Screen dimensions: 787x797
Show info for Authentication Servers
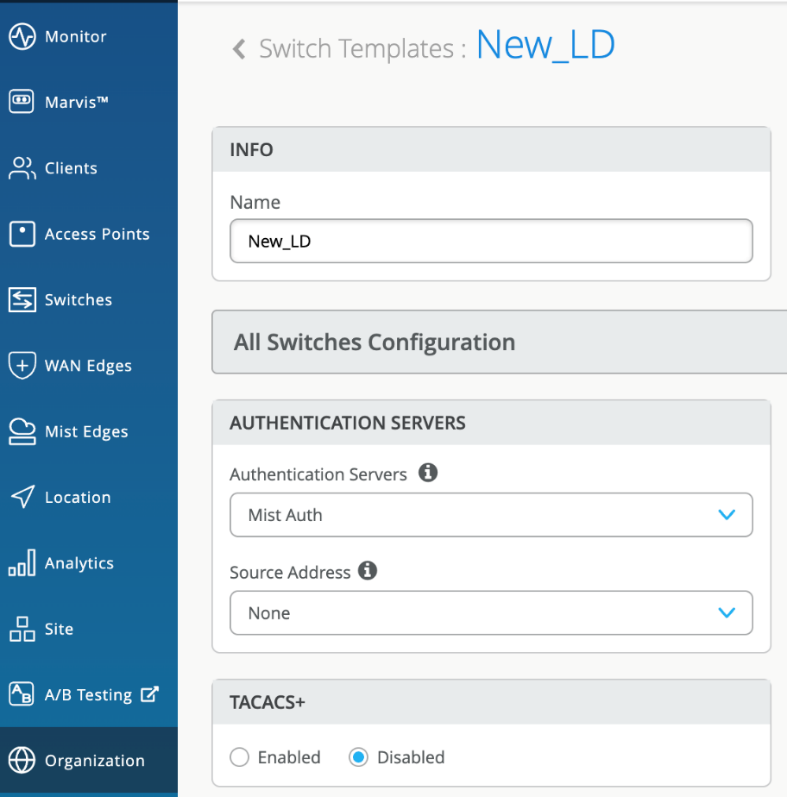point(428,473)
